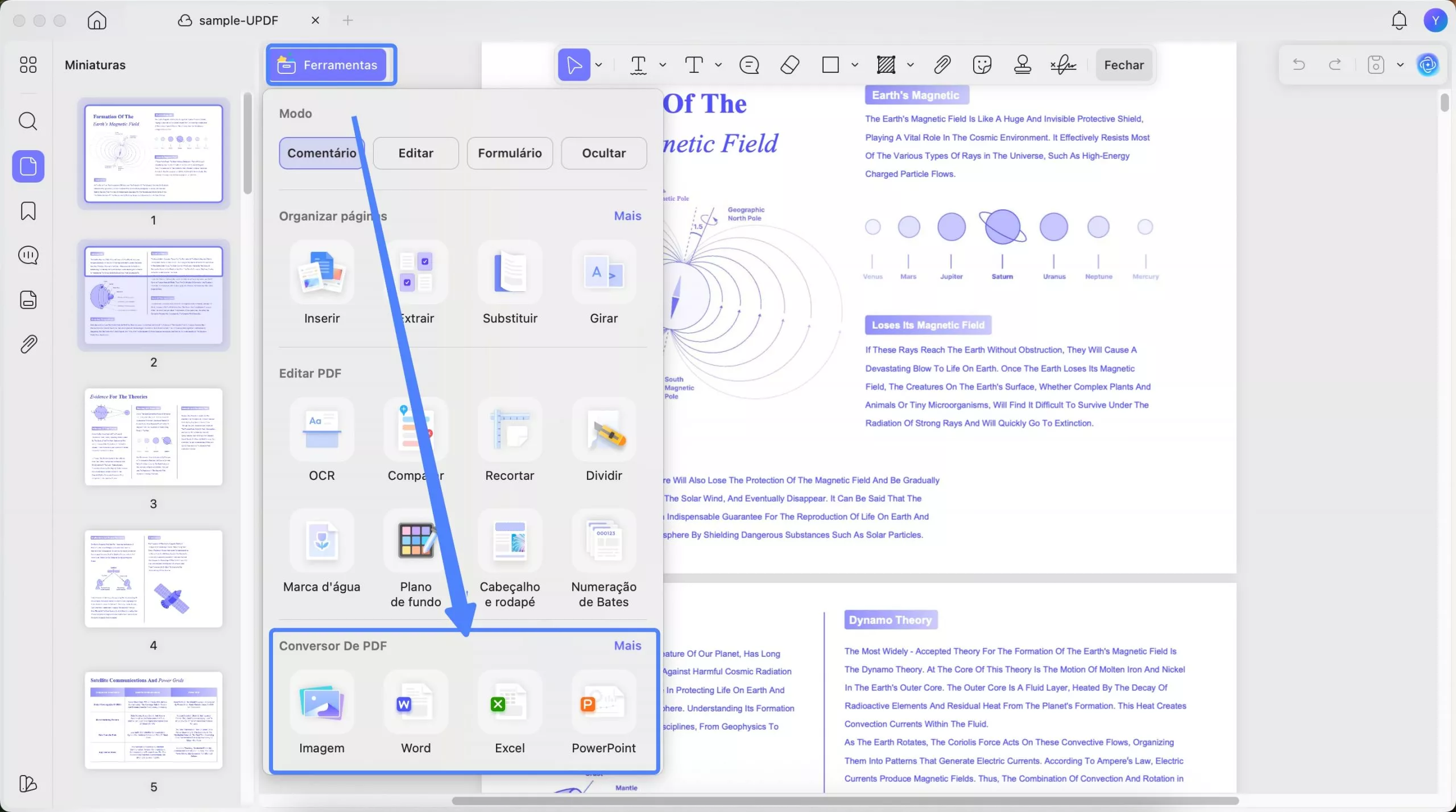Select the text comment tool
This screenshot has height=812, width=1456.
point(694,65)
